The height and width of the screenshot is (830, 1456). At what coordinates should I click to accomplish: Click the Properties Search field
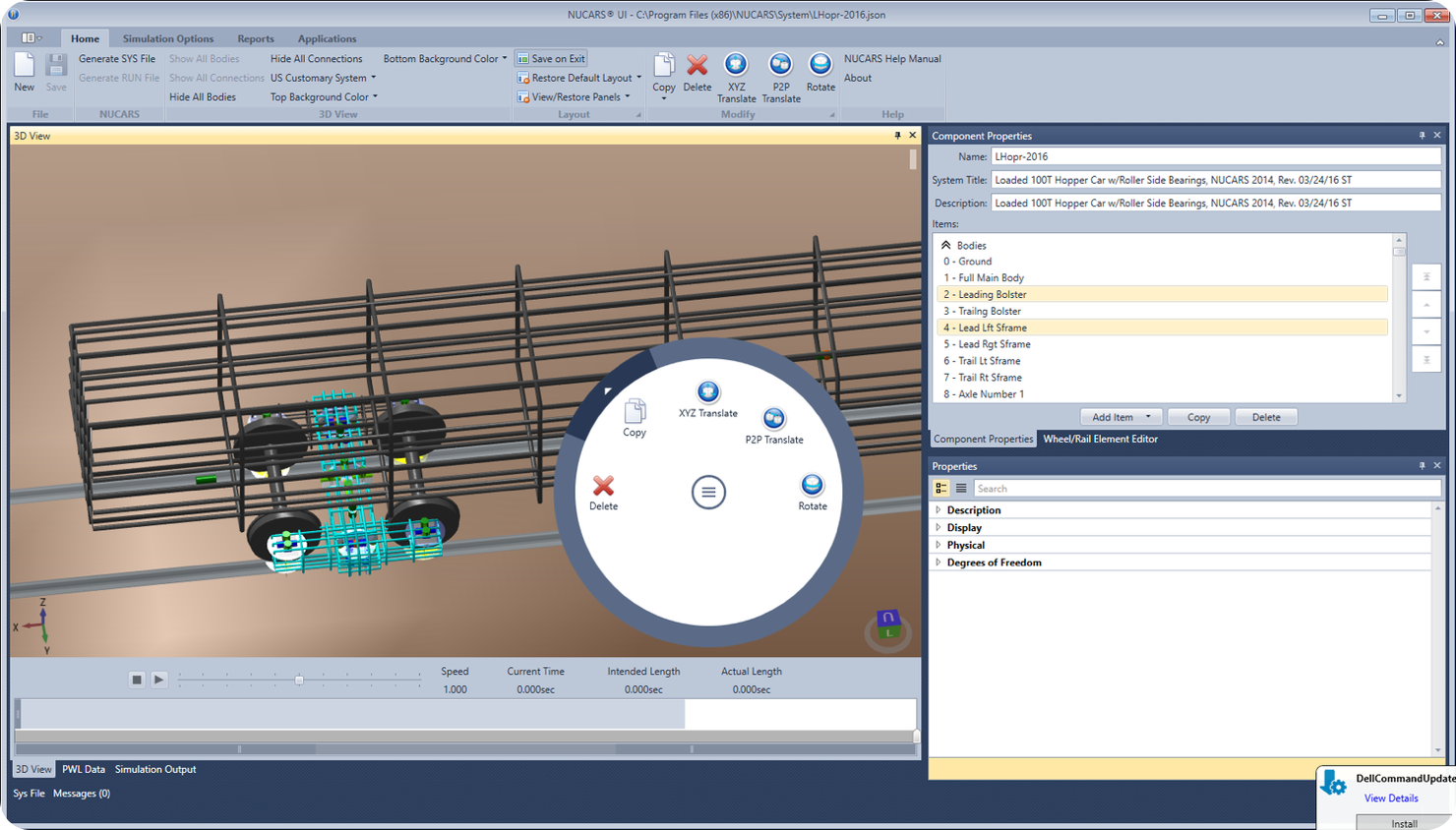[x=1207, y=488]
